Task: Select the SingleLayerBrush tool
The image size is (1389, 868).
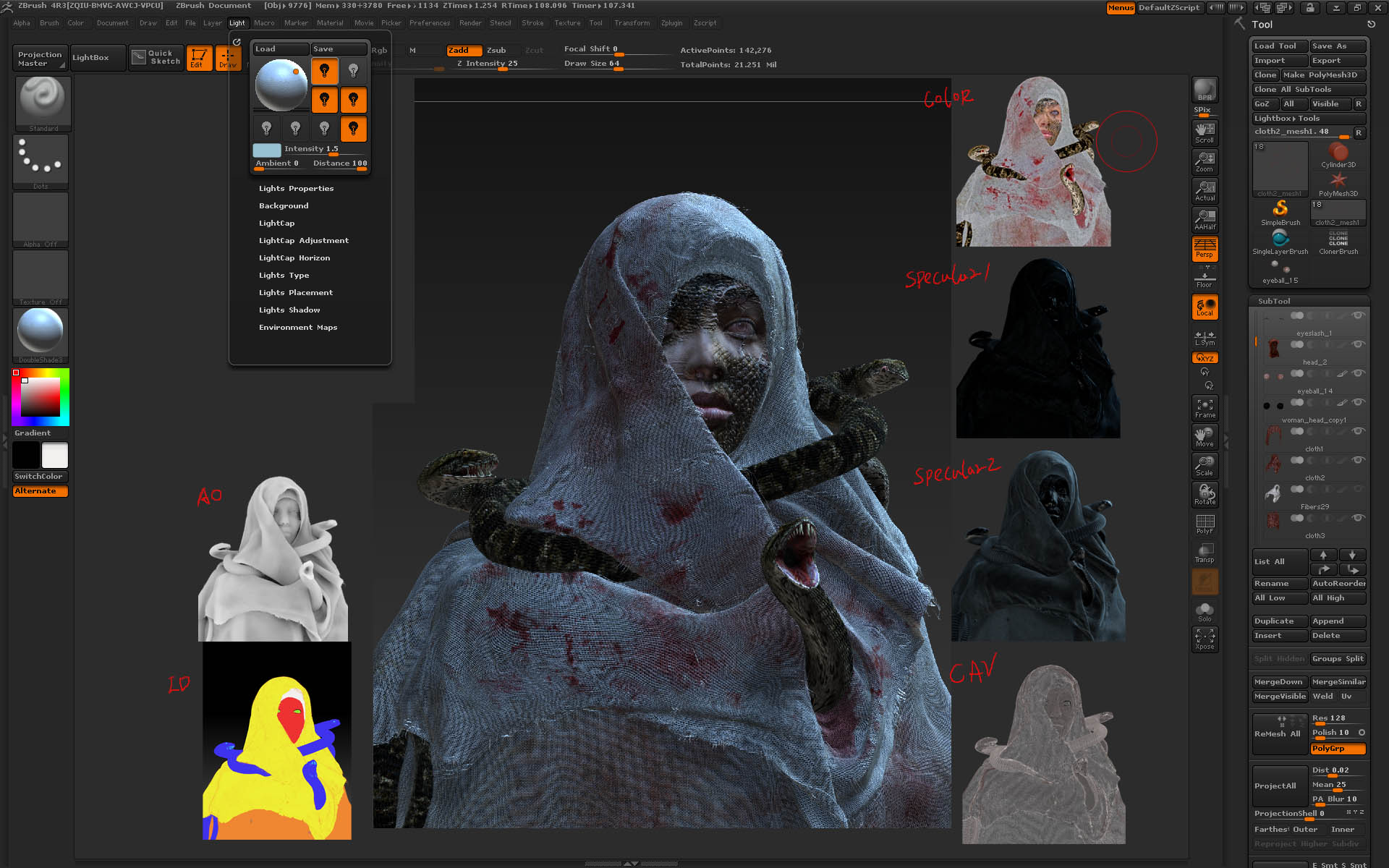Action: click(x=1280, y=242)
